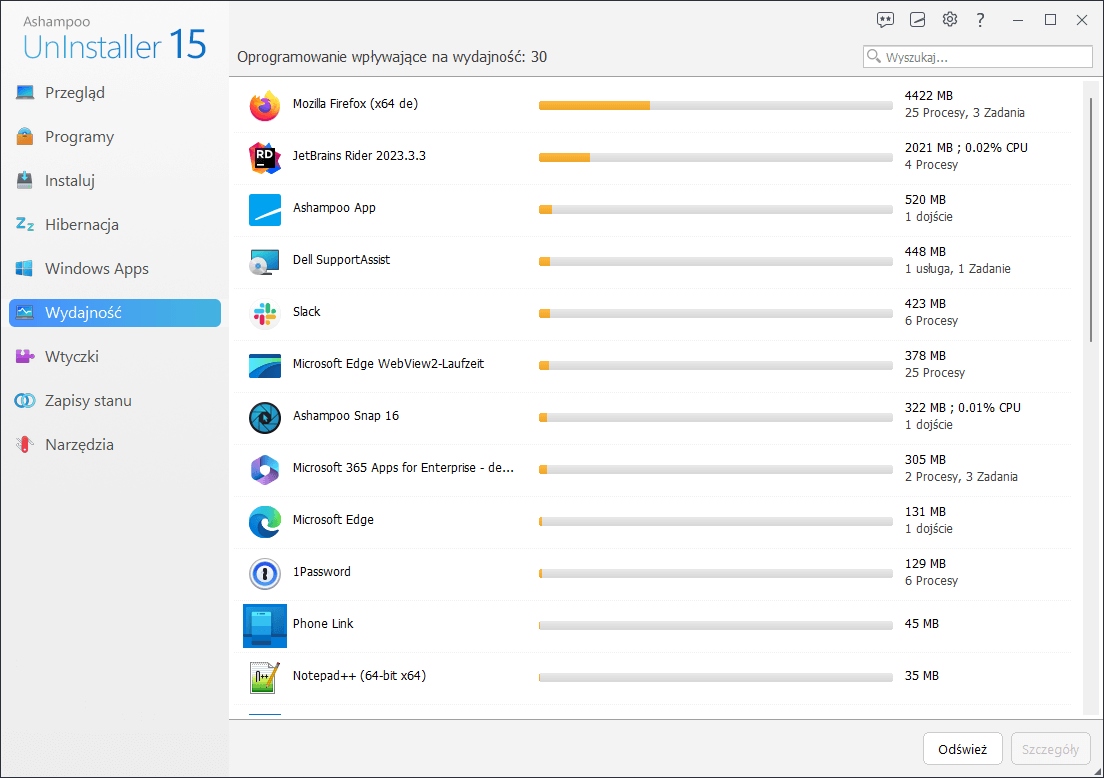Click the Wyszukaj search field

(985, 57)
